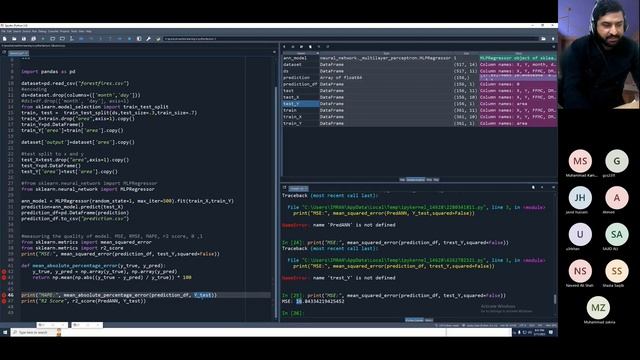
Task: Open the Search menu
Action: point(17,31)
